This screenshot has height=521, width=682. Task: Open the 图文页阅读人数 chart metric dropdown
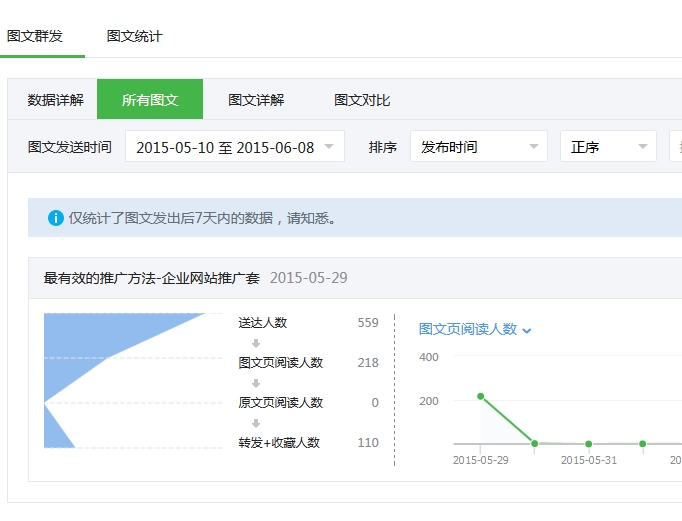[475, 329]
